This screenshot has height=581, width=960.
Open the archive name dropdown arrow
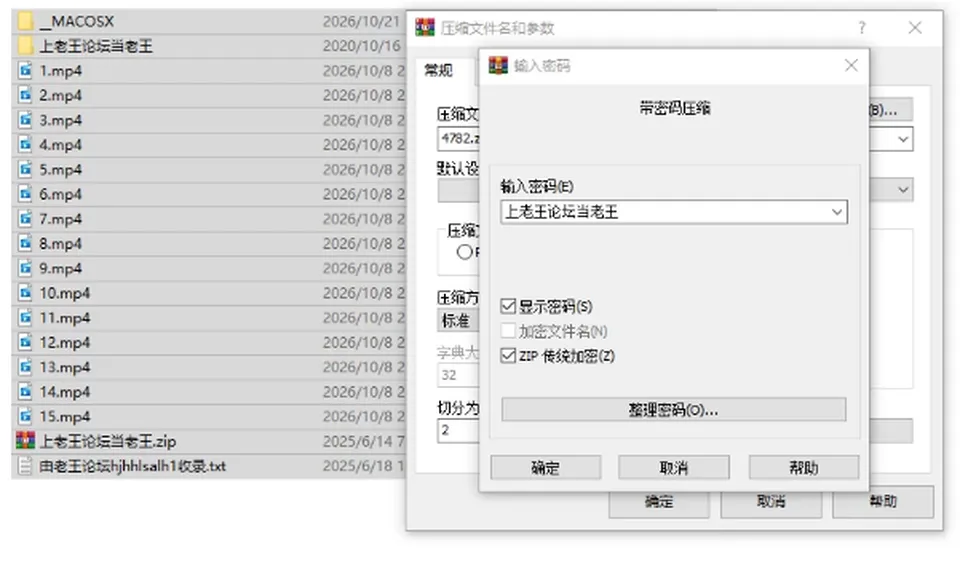903,139
